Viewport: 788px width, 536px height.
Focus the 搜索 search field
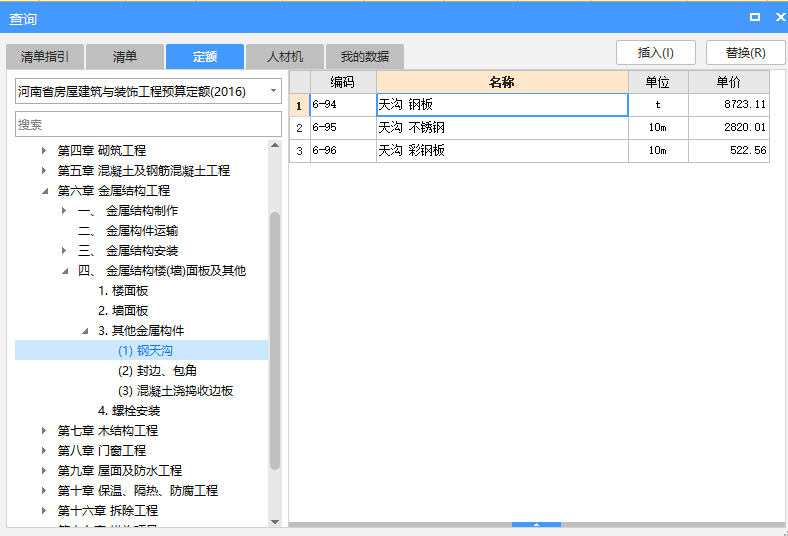148,124
